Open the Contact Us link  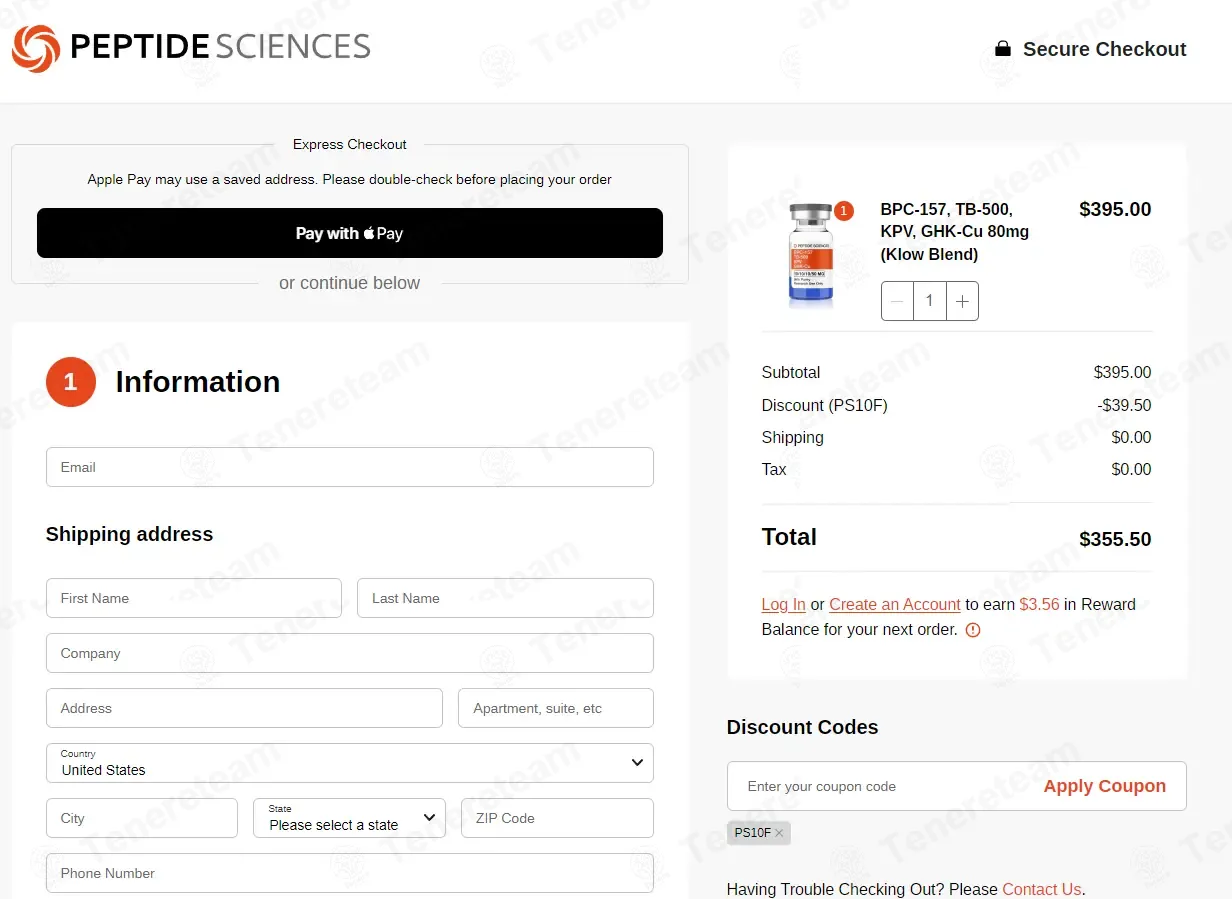[x=1041, y=889]
